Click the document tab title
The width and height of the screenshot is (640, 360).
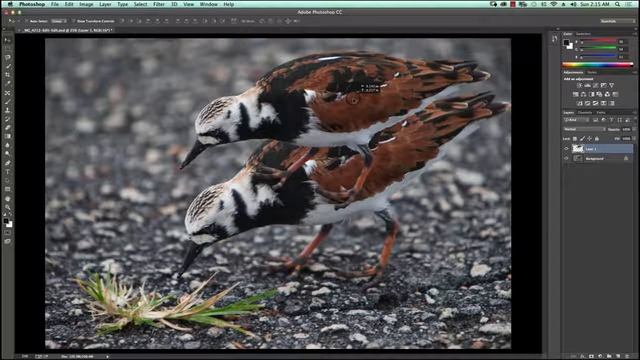pyautogui.click(x=68, y=30)
